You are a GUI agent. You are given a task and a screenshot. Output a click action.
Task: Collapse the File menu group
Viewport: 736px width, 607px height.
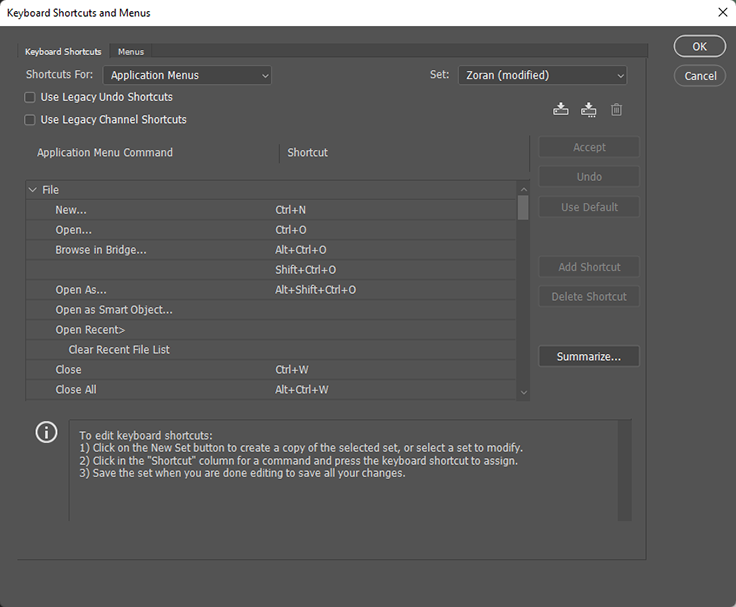click(33, 190)
